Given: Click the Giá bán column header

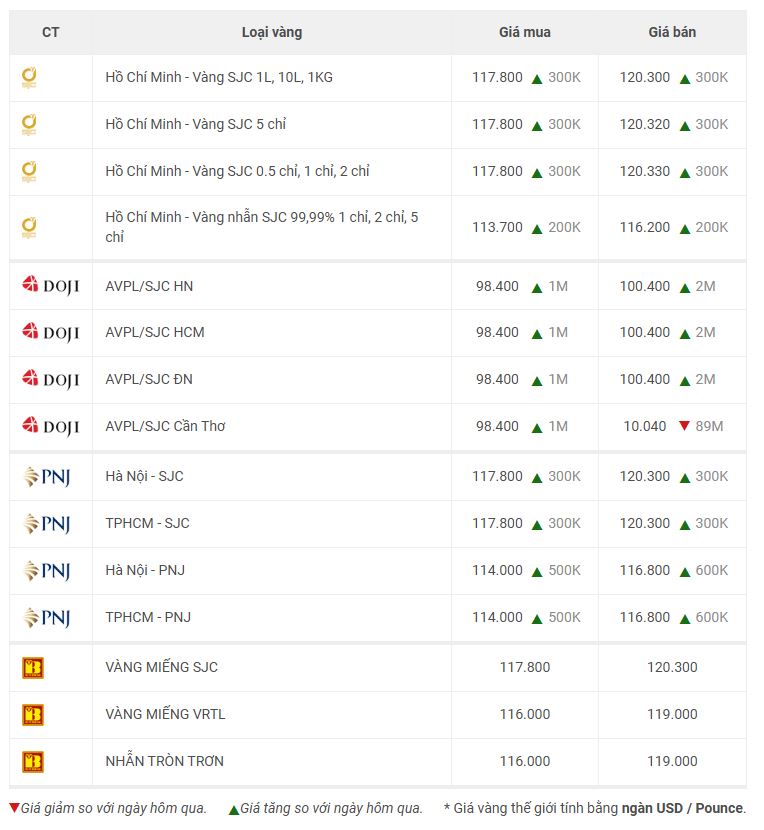Looking at the screenshot, I should [672, 32].
